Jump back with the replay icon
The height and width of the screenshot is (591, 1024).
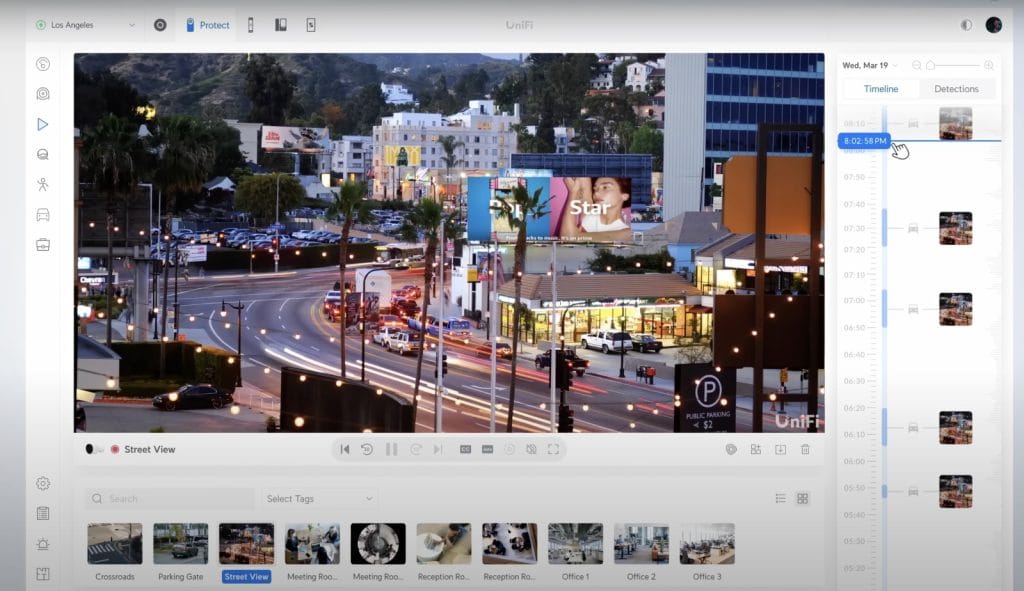[367, 449]
